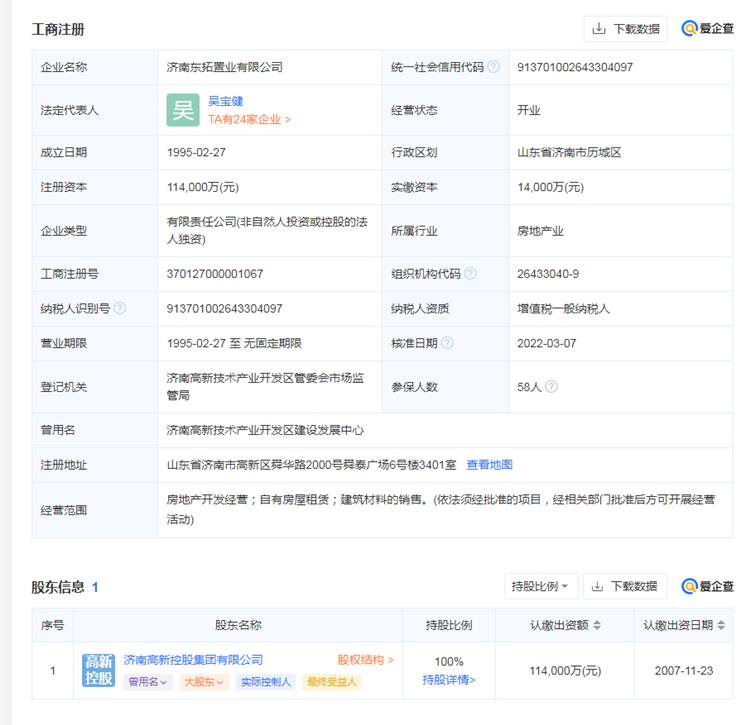Open TA有24家企业 link

pos(249,120)
